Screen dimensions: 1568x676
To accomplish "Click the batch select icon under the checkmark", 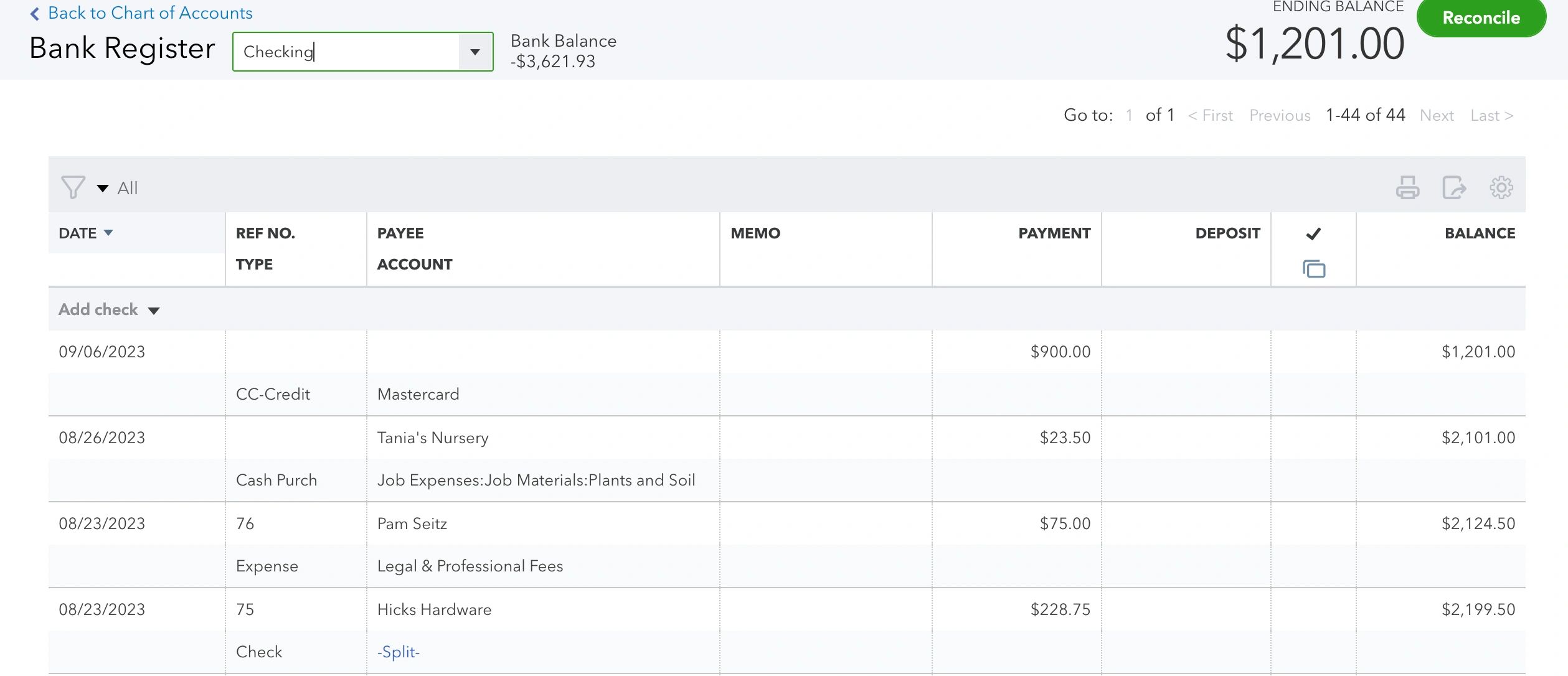I will click(x=1314, y=269).
